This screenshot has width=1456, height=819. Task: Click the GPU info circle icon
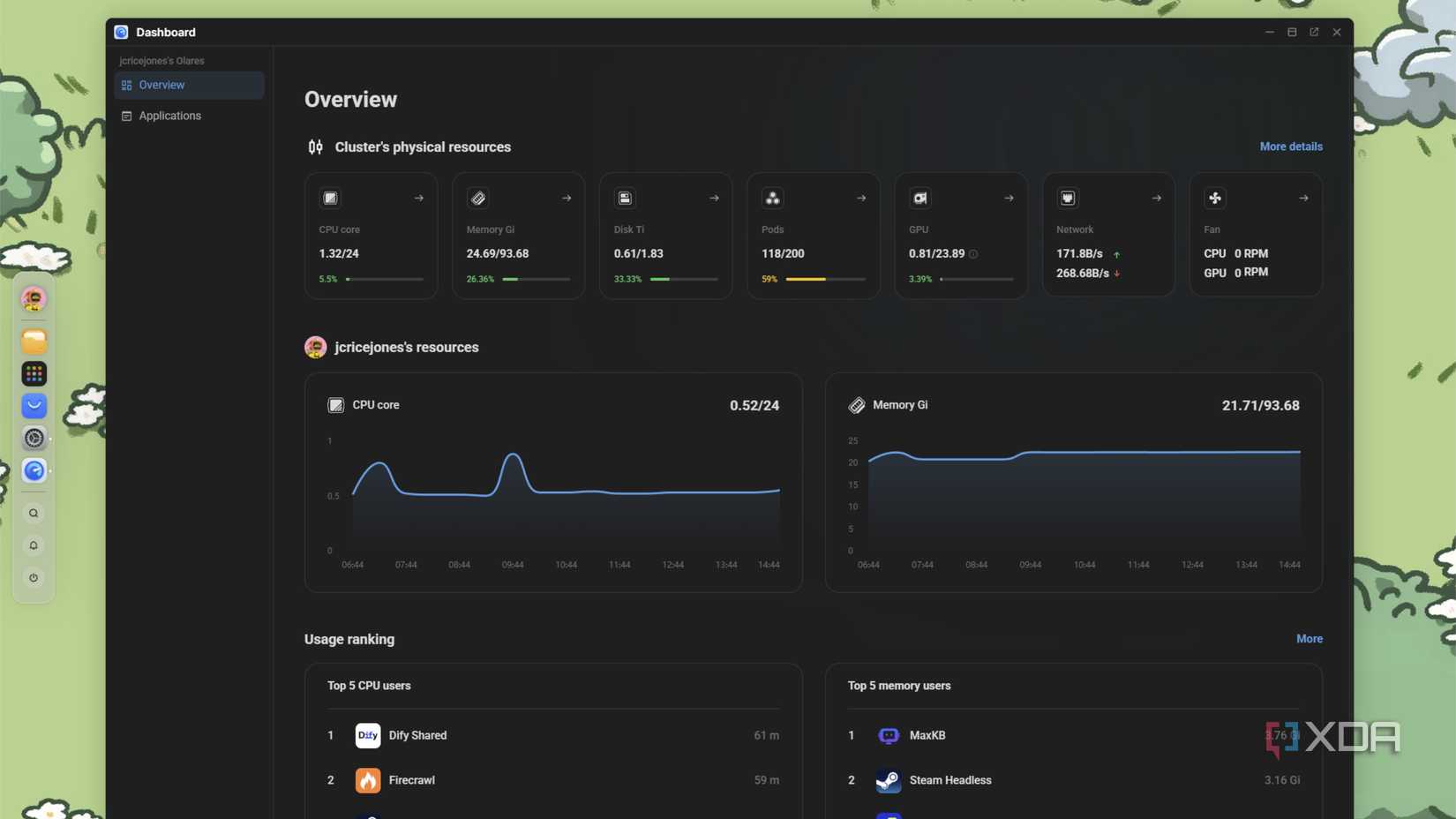(x=973, y=254)
